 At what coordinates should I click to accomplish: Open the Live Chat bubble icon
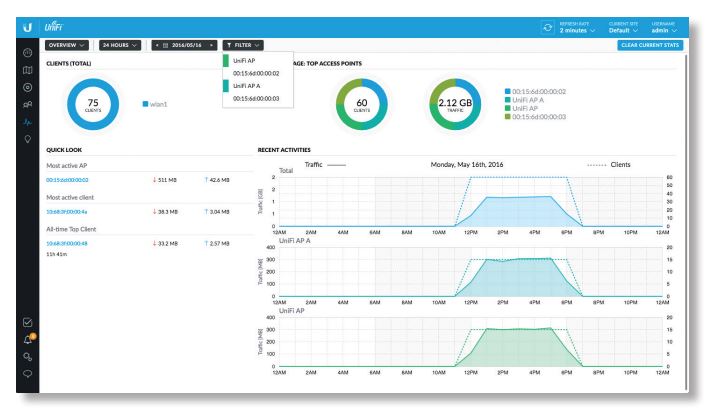pyautogui.click(x=27, y=374)
